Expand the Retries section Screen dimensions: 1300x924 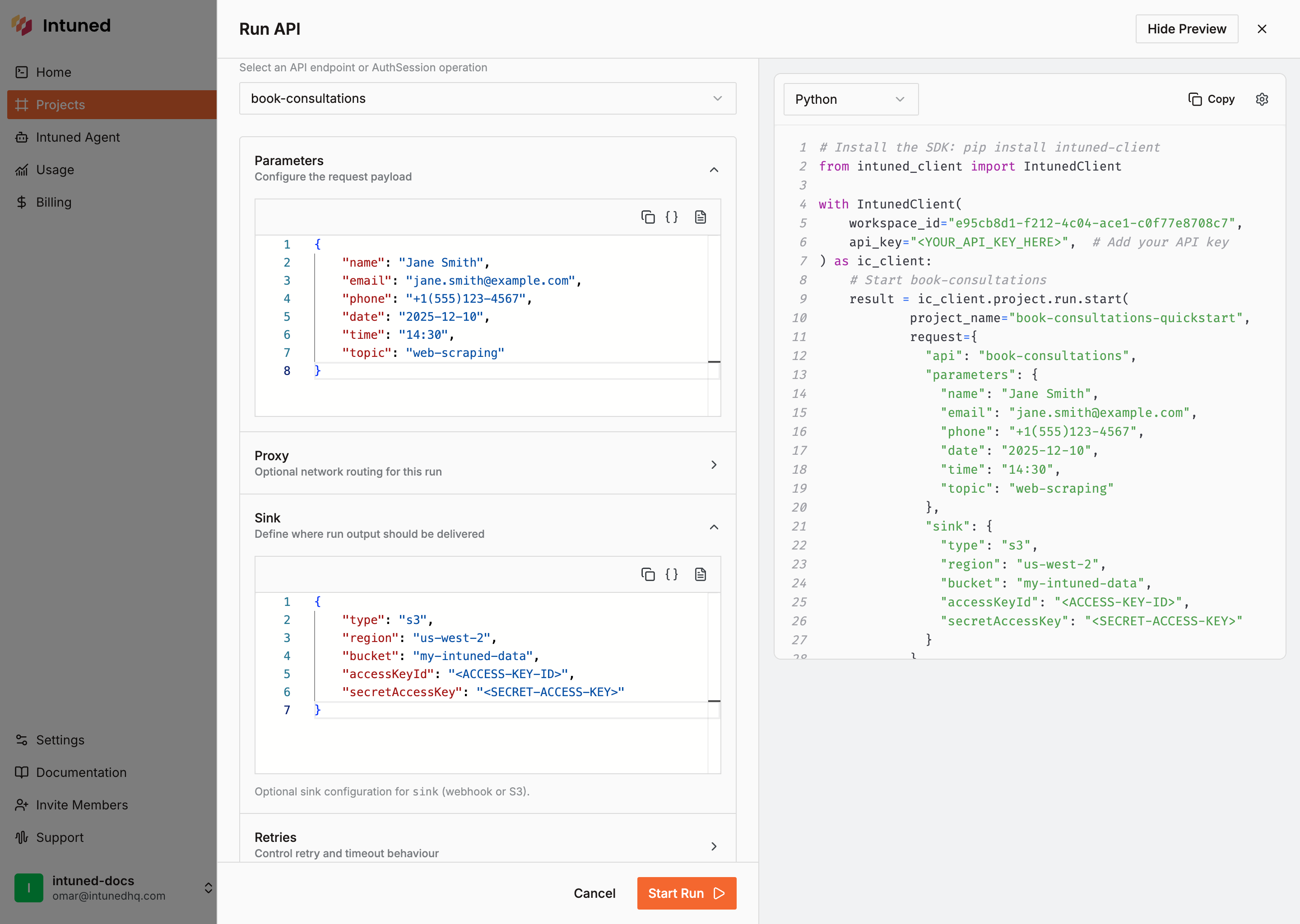coord(714,846)
